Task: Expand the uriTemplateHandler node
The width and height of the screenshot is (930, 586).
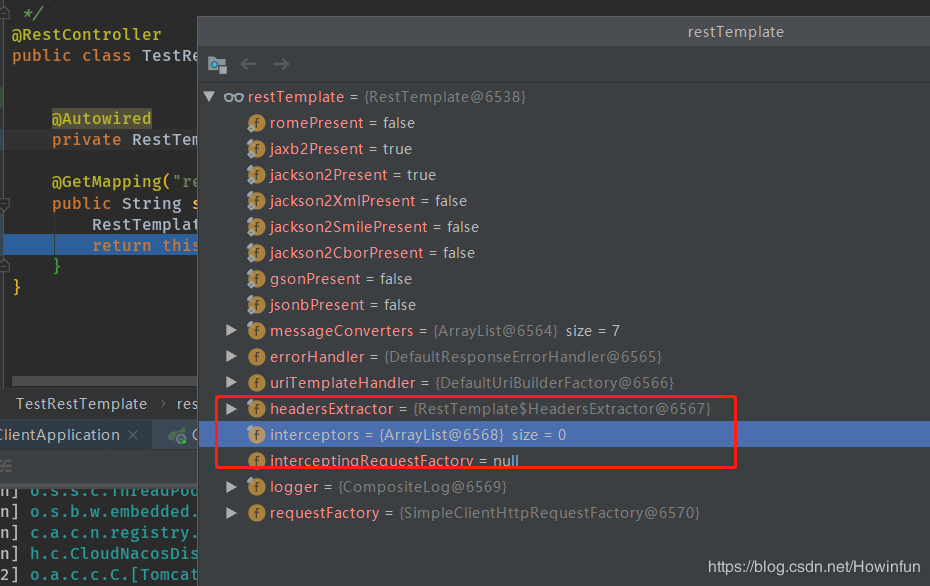Action: [231, 383]
